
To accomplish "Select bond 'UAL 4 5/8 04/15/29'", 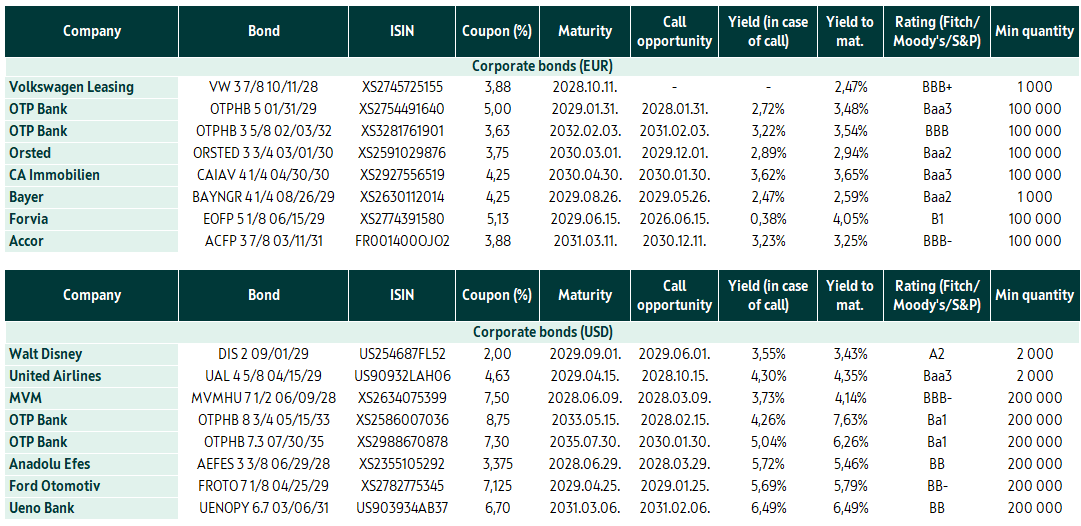I will (263, 376).
